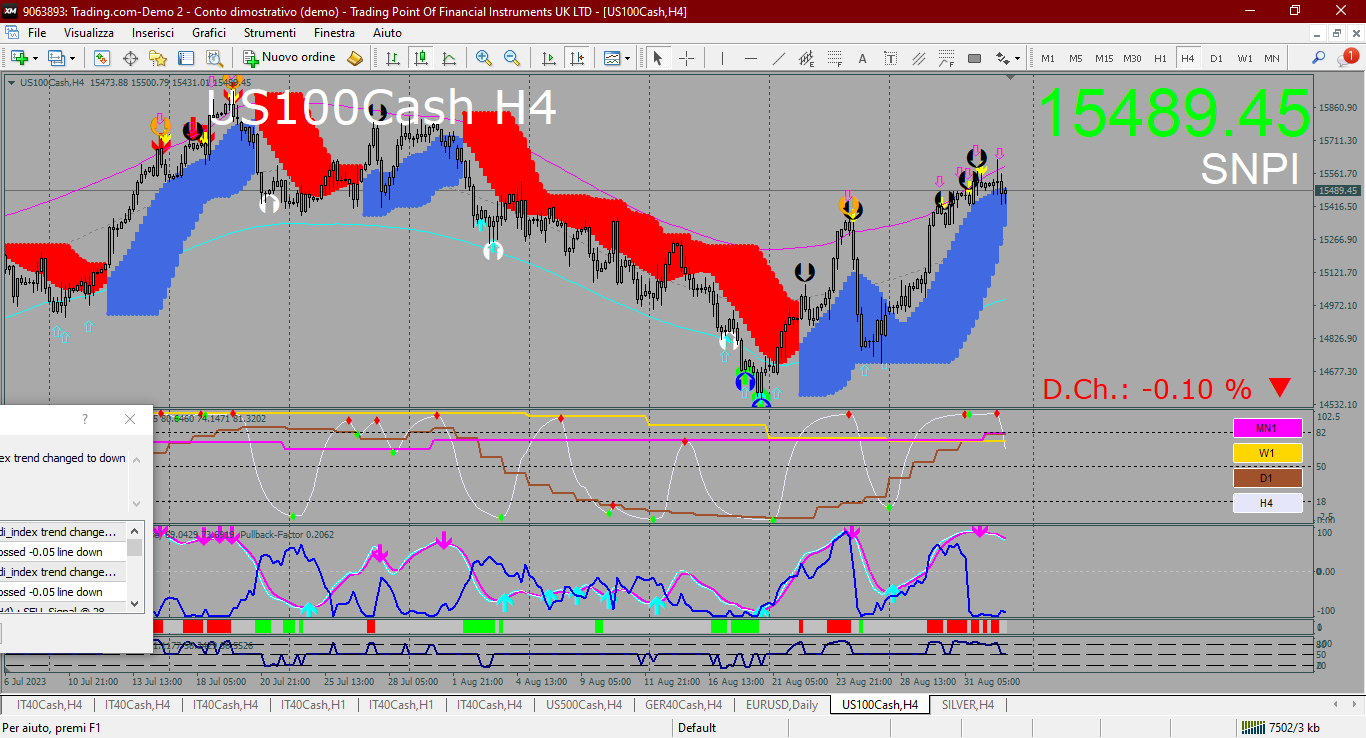Select the trendline drawing tool
Image resolution: width=1366 pixels, height=738 pixels.
pyautogui.click(x=779, y=58)
